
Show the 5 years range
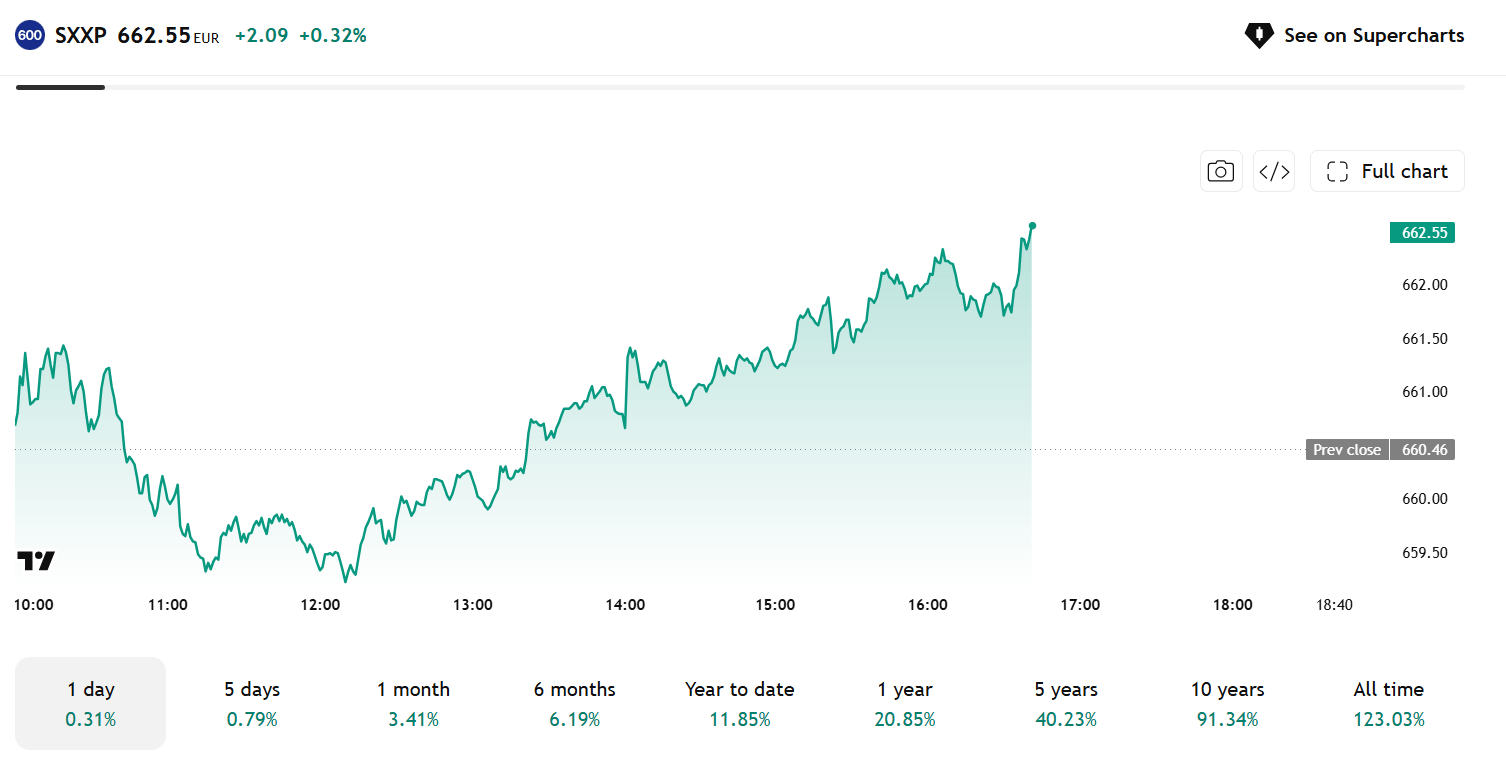(1066, 703)
